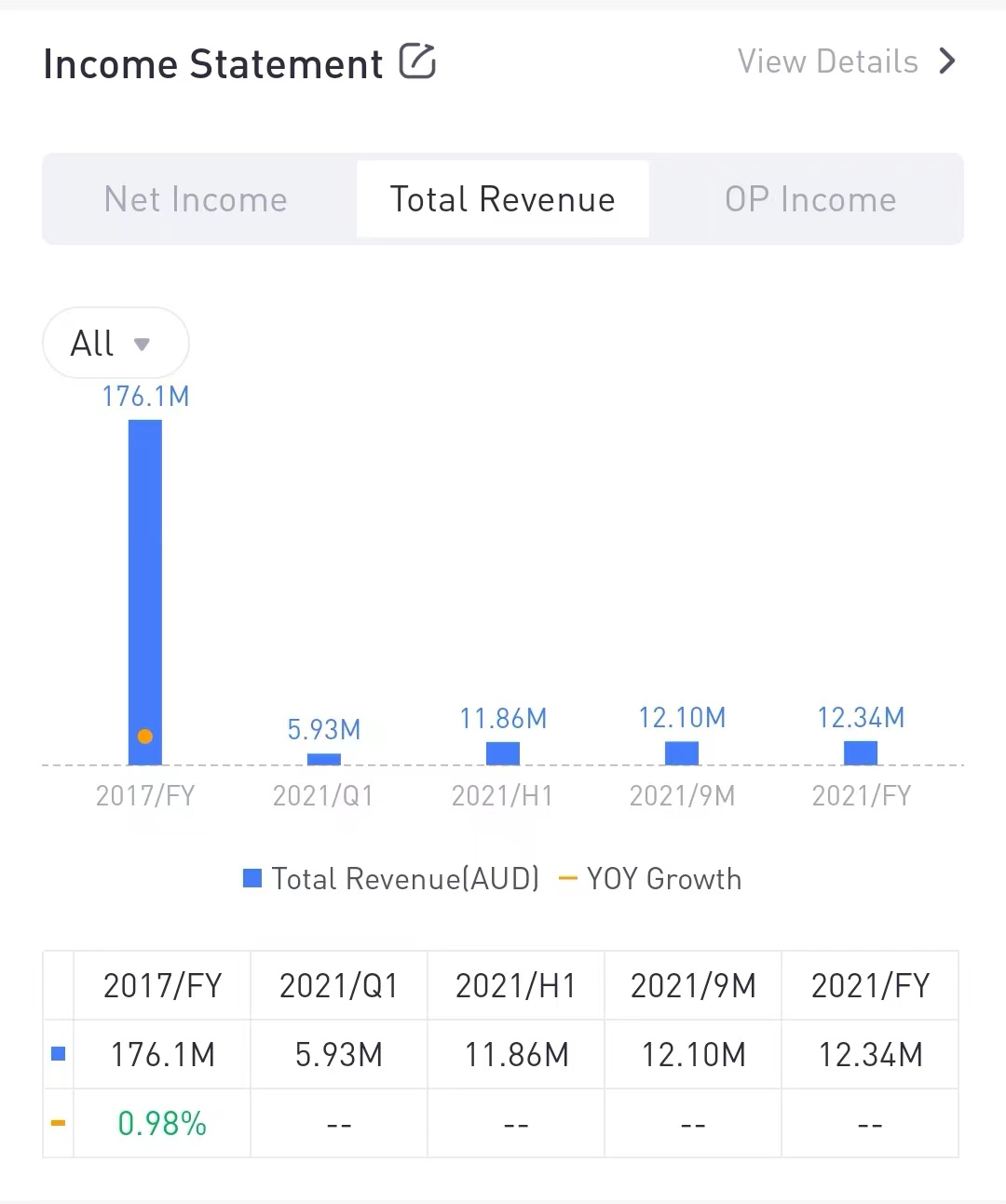
Task: Open the All period dropdown
Action: click(115, 344)
